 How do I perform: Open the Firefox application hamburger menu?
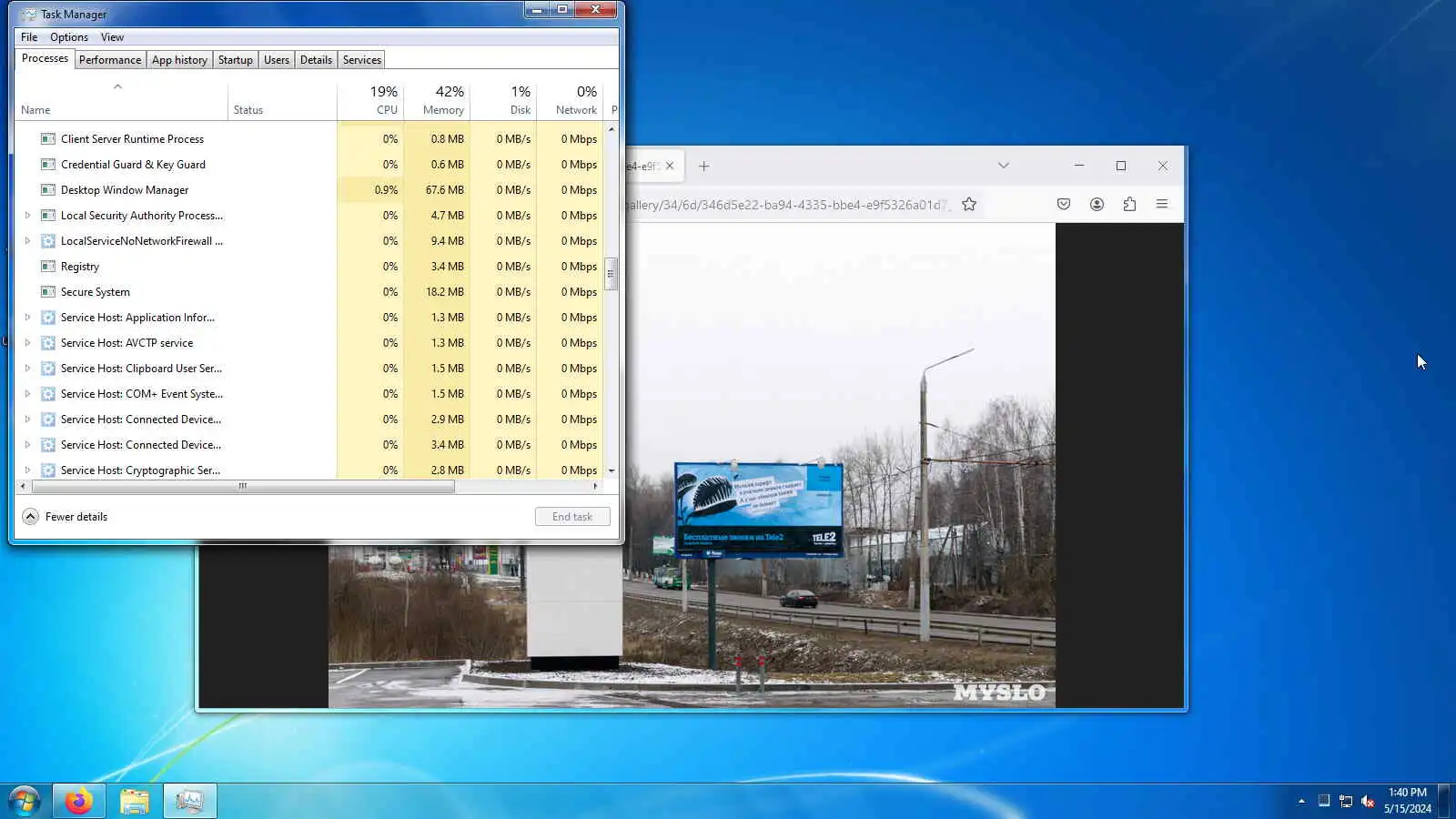click(x=1162, y=205)
